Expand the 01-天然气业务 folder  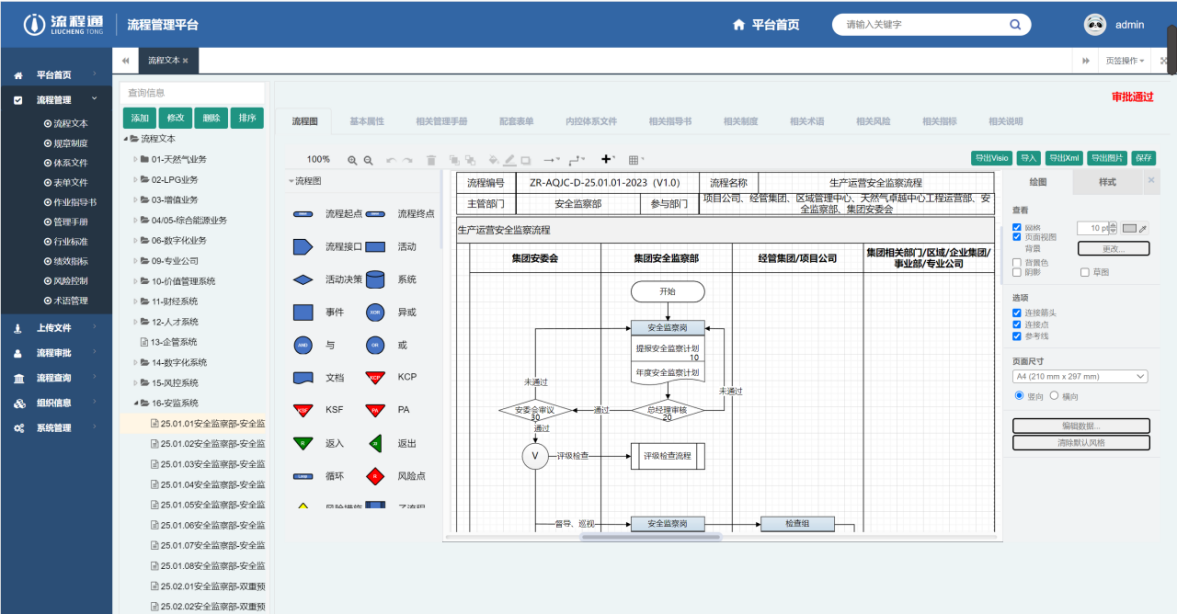point(136,159)
